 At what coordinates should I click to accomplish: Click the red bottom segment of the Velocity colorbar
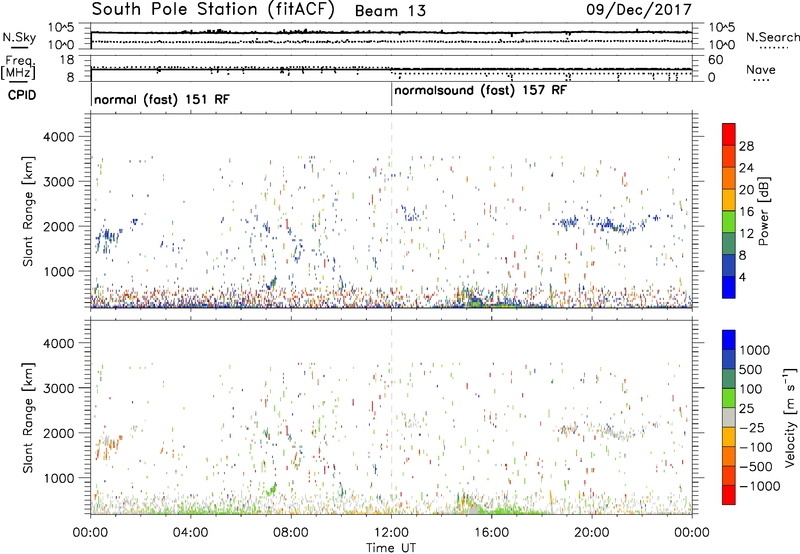click(x=729, y=495)
